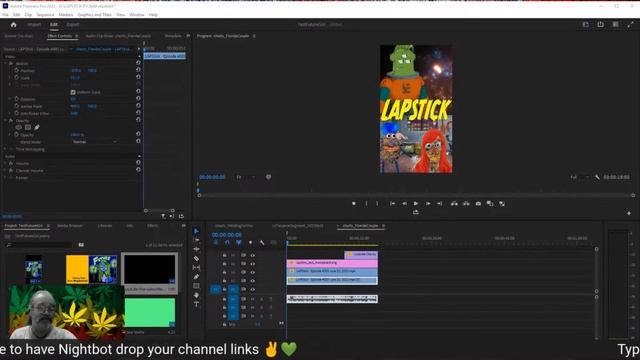Click filter properties icon in Effect Controls

click(163, 216)
